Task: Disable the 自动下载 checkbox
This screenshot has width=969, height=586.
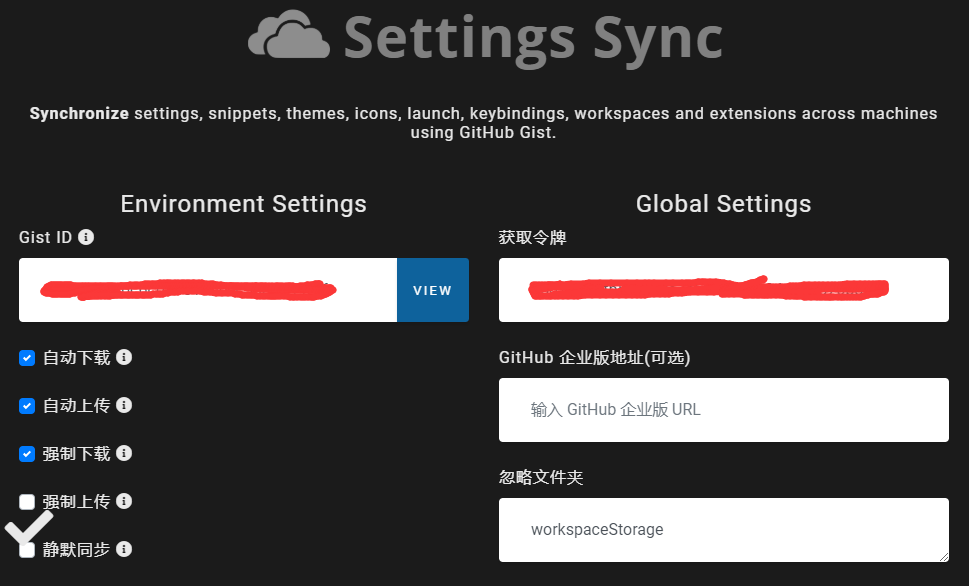Action: click(26, 357)
